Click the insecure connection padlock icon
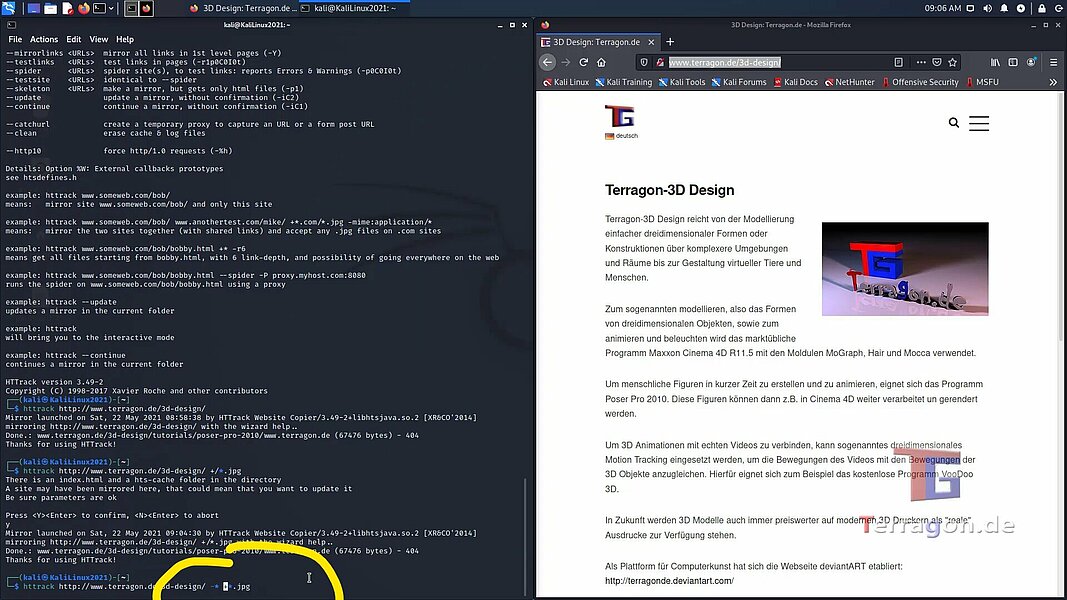 659,63
